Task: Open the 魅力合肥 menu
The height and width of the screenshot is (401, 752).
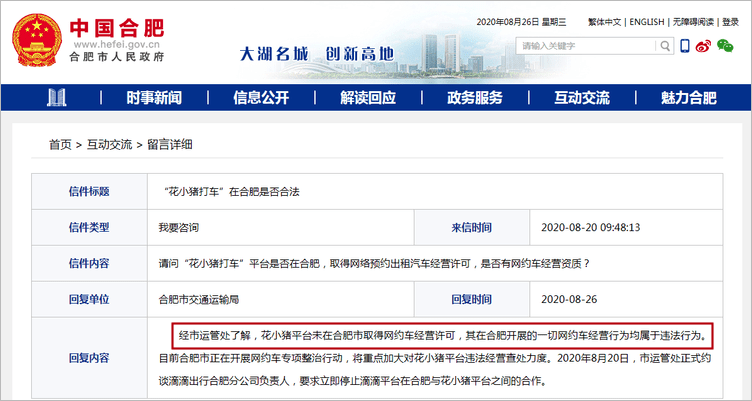Action: click(689, 97)
